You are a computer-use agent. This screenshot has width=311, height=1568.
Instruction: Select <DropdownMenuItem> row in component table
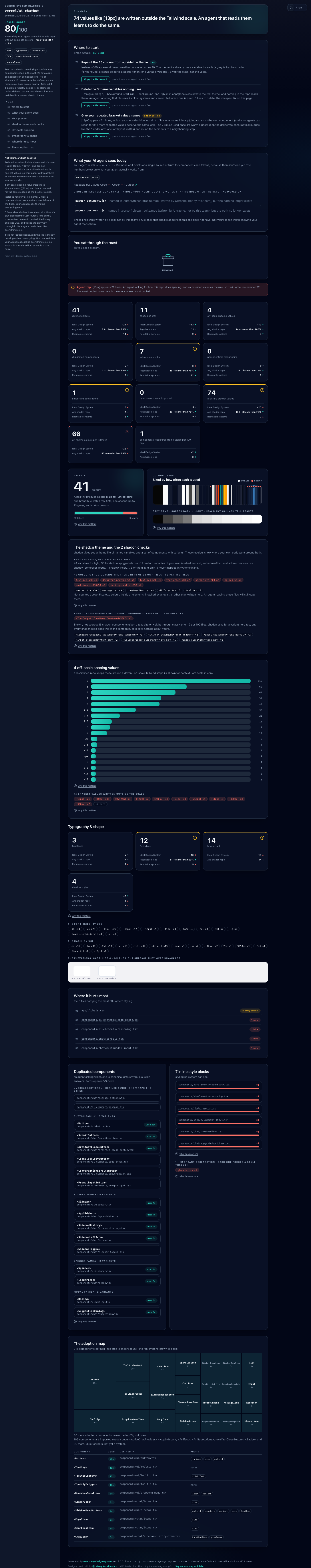click(x=168, y=1493)
